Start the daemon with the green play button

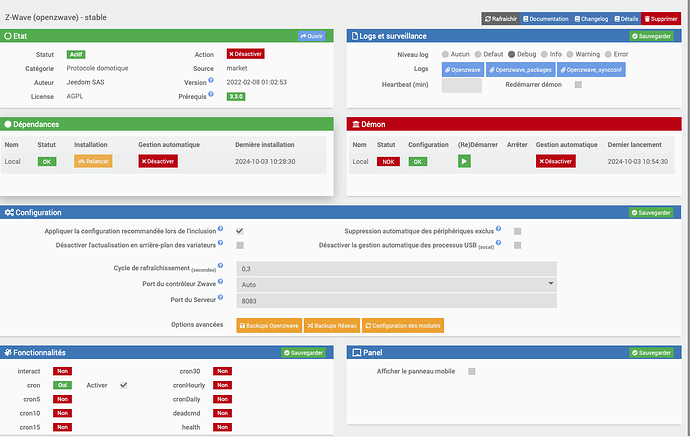point(464,161)
